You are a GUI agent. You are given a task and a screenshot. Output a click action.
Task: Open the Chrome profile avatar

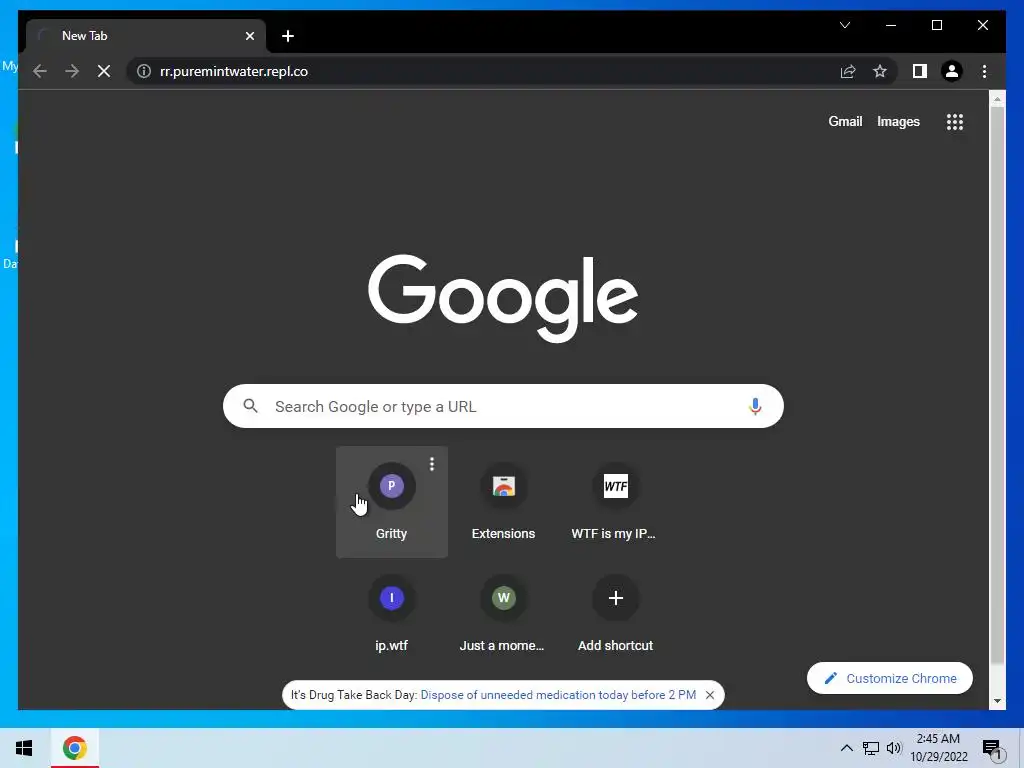pyautogui.click(x=952, y=71)
